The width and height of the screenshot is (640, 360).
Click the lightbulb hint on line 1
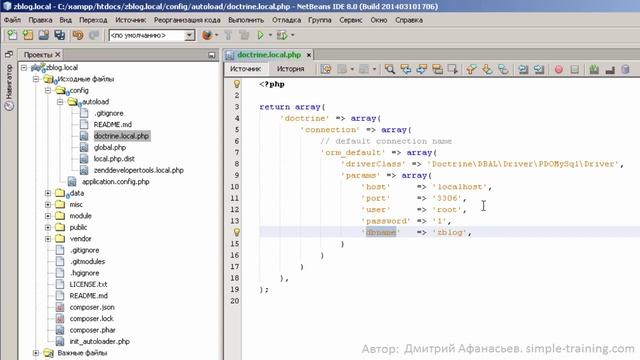(x=236, y=84)
